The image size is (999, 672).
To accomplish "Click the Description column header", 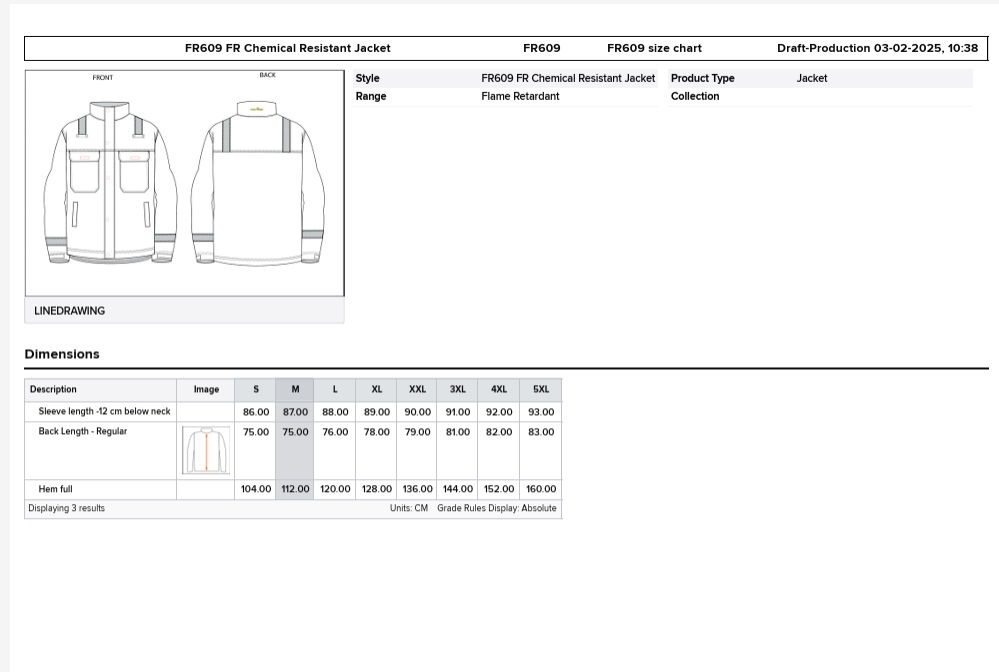I will (x=54, y=389).
